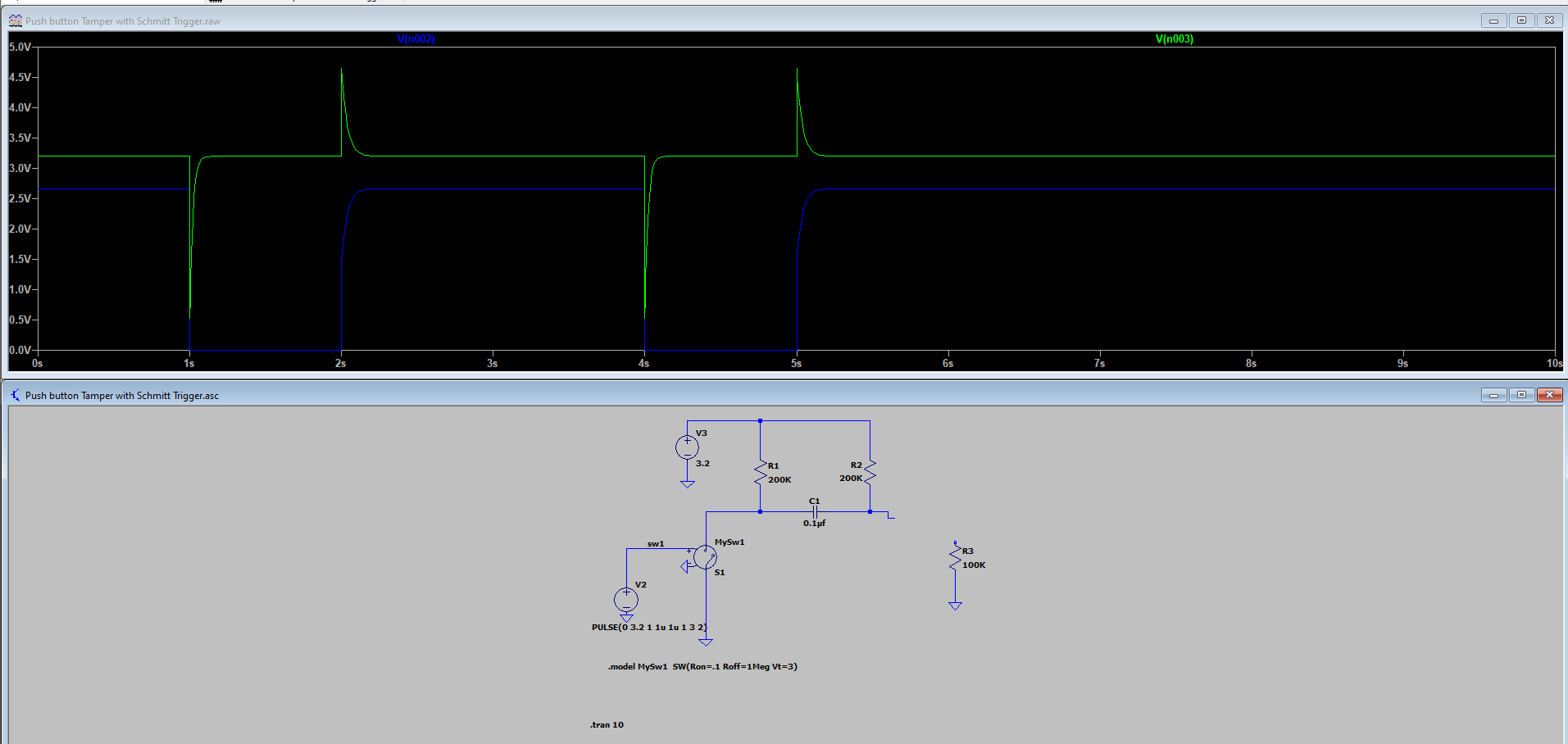Click the 3.2 value of V3
The height and width of the screenshot is (744, 1568).
[702, 463]
